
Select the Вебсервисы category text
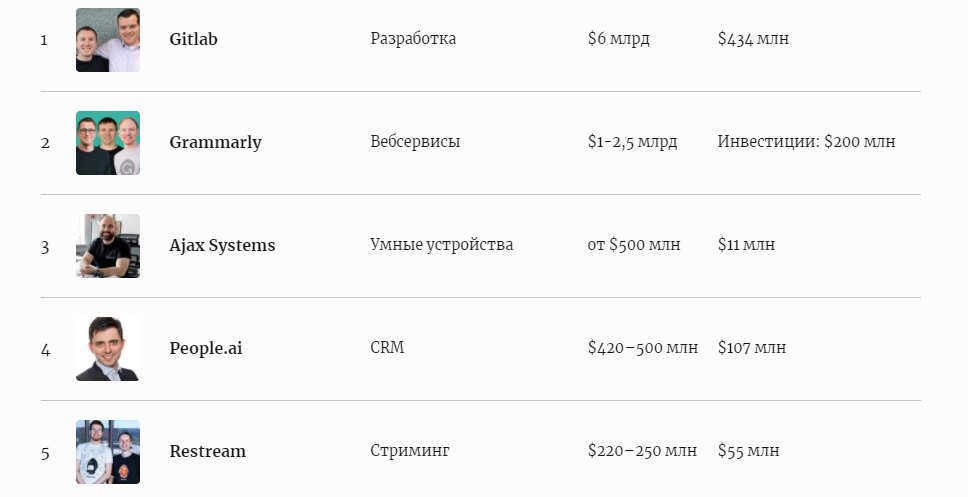tap(415, 142)
